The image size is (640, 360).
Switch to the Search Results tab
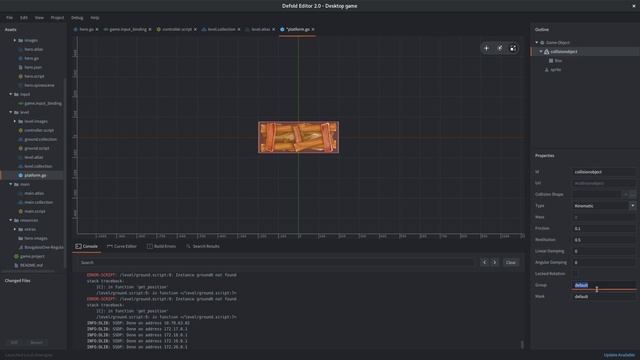(202, 247)
